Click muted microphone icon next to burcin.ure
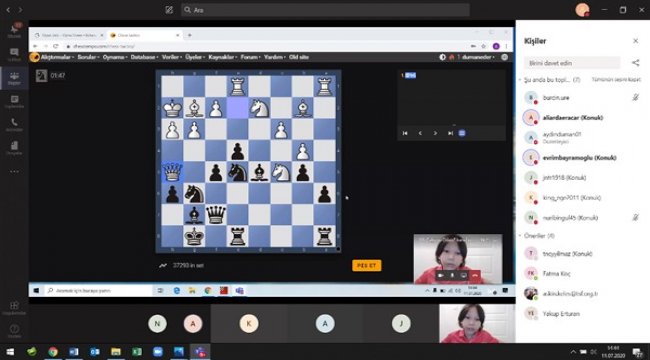 click(x=635, y=97)
